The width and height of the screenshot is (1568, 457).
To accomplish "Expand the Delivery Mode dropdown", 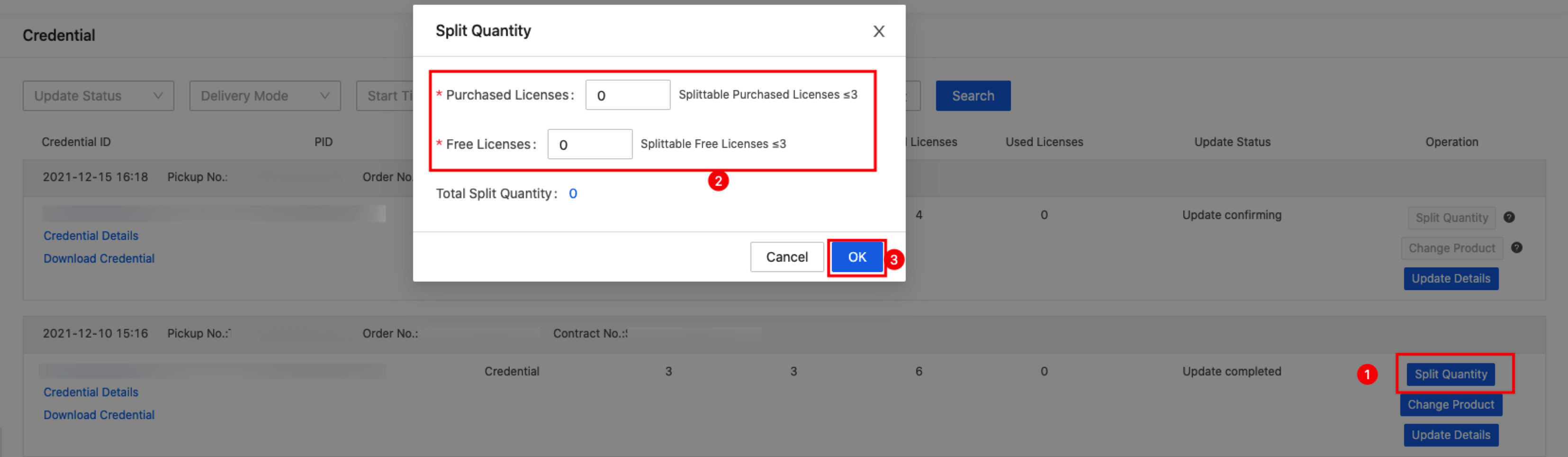I will [265, 96].
